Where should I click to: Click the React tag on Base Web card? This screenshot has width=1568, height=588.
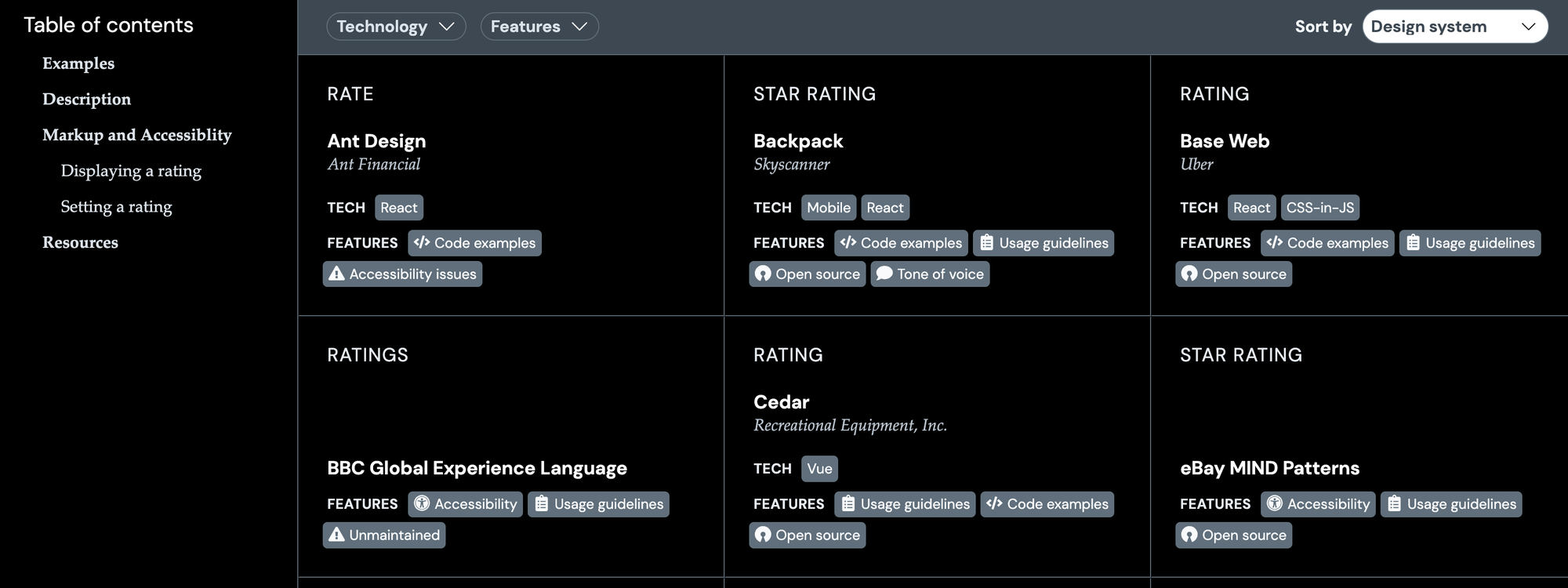1251,208
